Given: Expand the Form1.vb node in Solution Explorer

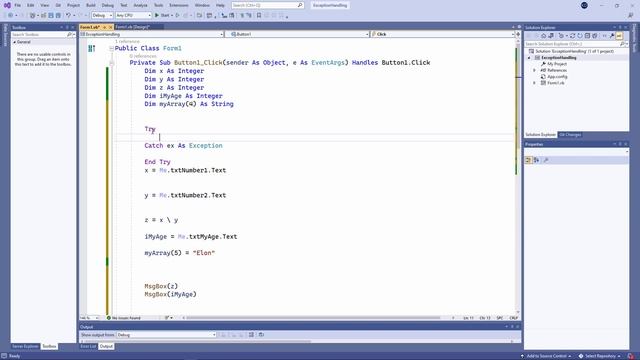Looking at the screenshot, I should tap(535, 83).
